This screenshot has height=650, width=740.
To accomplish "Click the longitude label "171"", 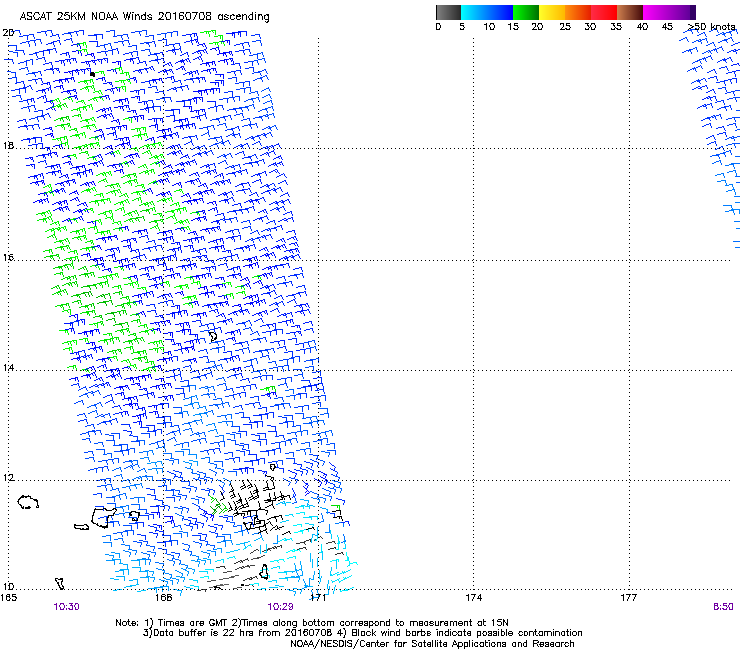I will coord(318,598).
